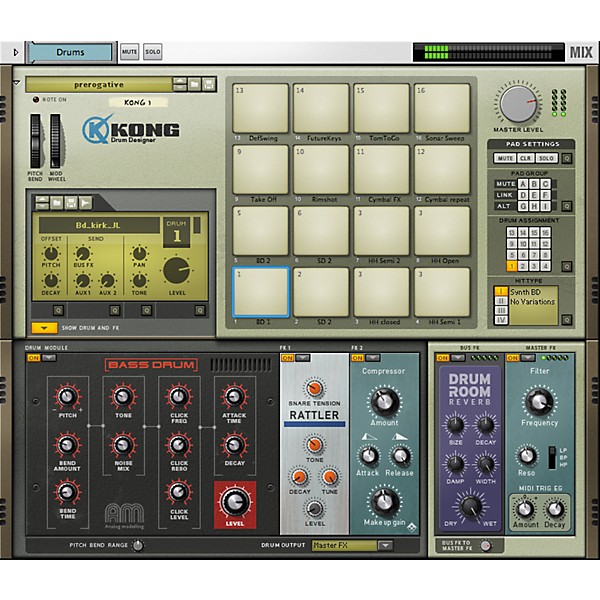Viewport: 600px width, 600px height.
Task: Save the Bd_kirk_JL drum patch with the disk icon
Action: pyautogui.click(x=71, y=202)
